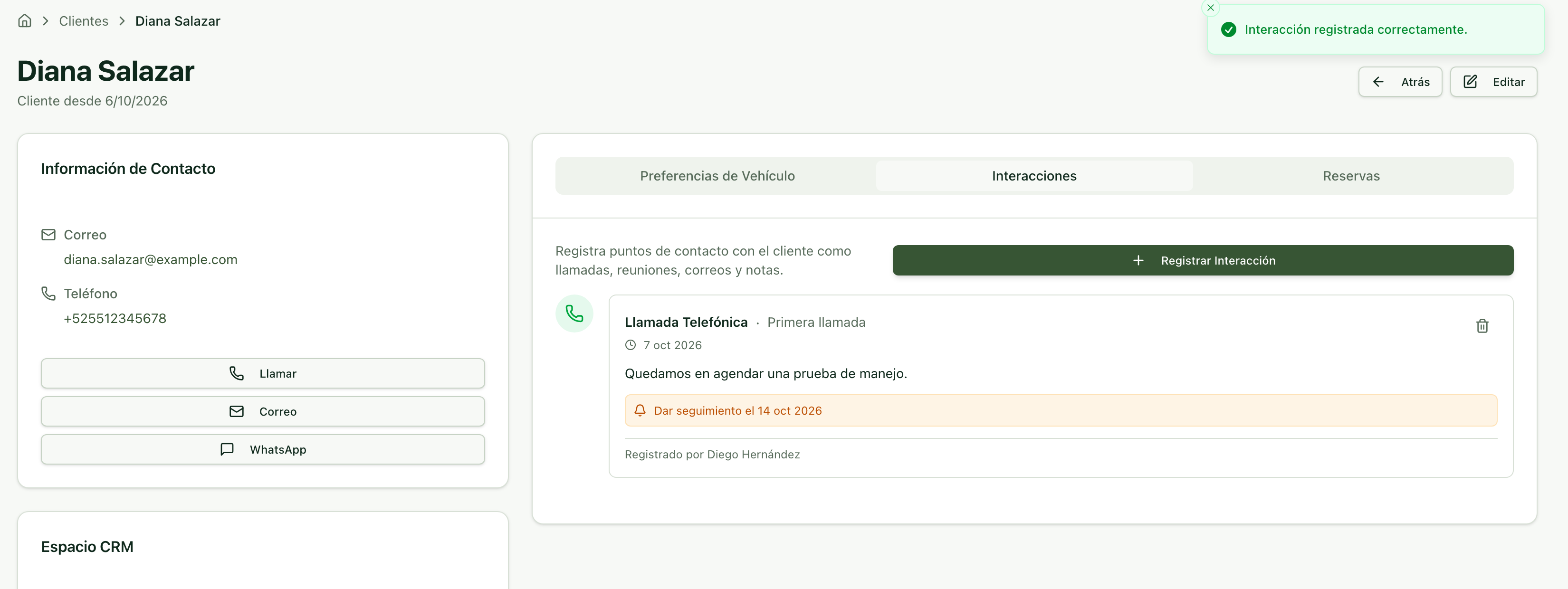Call client with Llamar button
This screenshot has height=589, width=1568.
coord(263,374)
